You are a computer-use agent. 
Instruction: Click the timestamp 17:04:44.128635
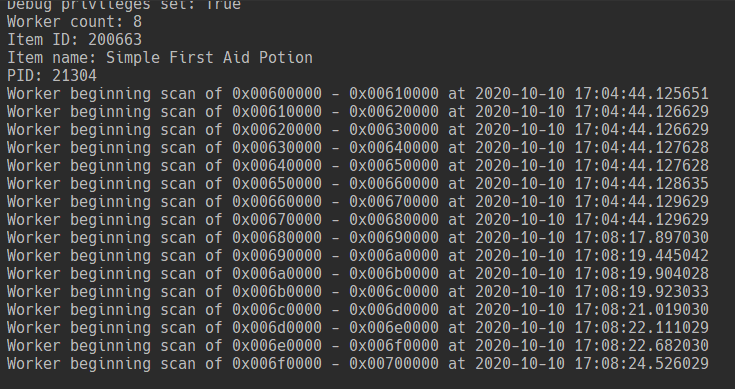(x=642, y=184)
